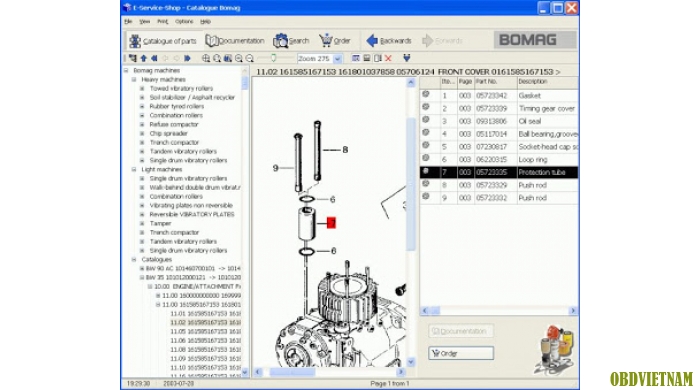Select the round marker for Oil seal row
This screenshot has height=390, width=700.
pyautogui.click(x=426, y=120)
